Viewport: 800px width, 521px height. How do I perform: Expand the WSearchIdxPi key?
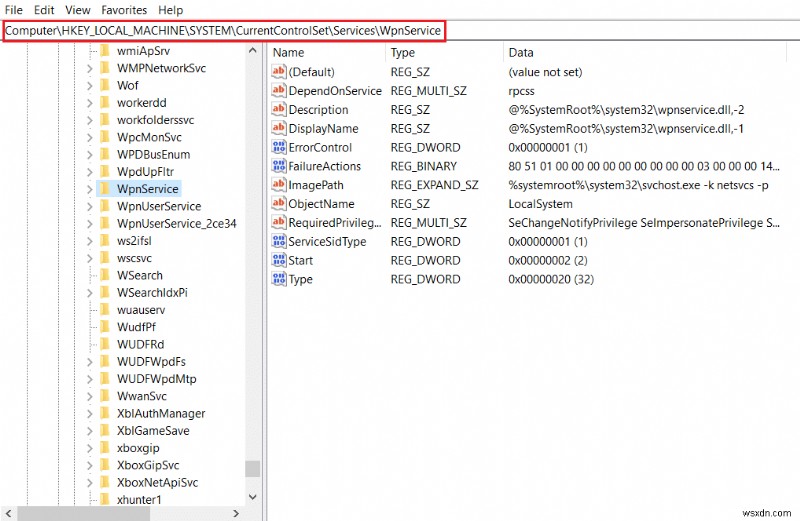(90, 293)
